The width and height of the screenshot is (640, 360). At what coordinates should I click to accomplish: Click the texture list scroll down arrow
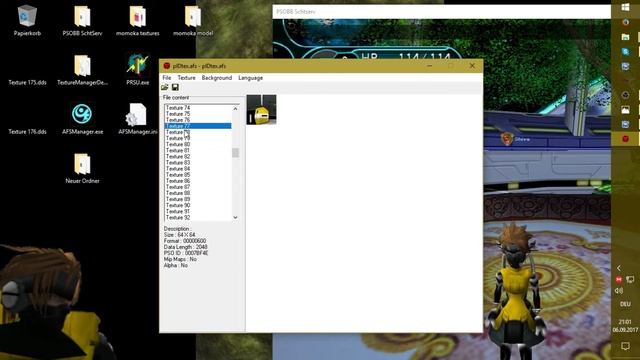coord(235,217)
